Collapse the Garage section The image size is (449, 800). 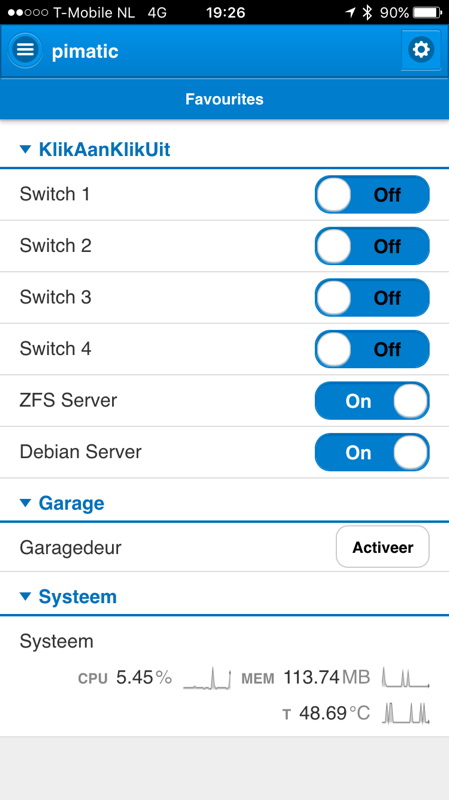(62, 503)
